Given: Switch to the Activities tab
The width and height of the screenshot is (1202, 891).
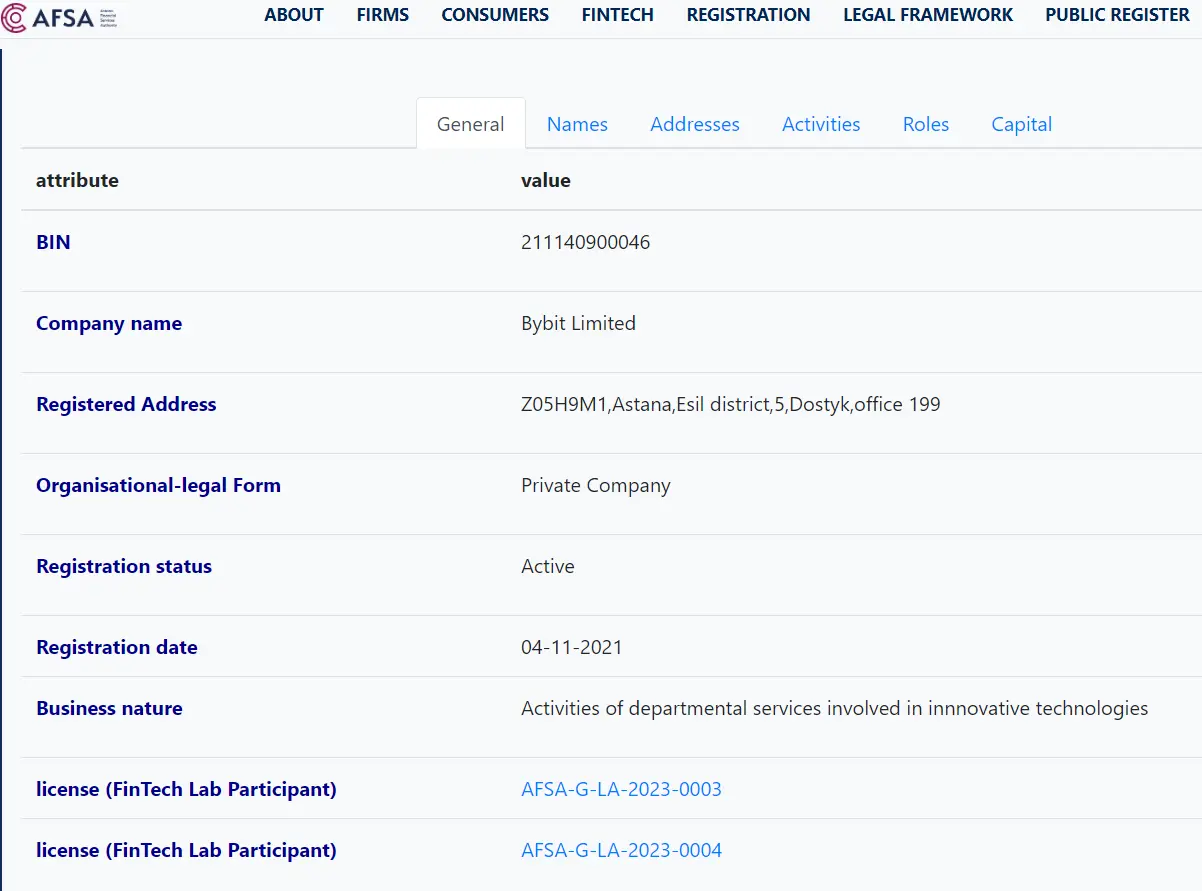Looking at the screenshot, I should (821, 124).
